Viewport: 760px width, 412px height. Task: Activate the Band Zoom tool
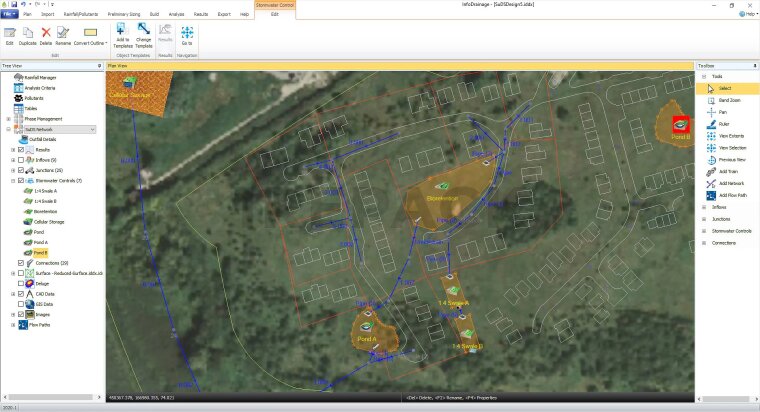[728, 100]
